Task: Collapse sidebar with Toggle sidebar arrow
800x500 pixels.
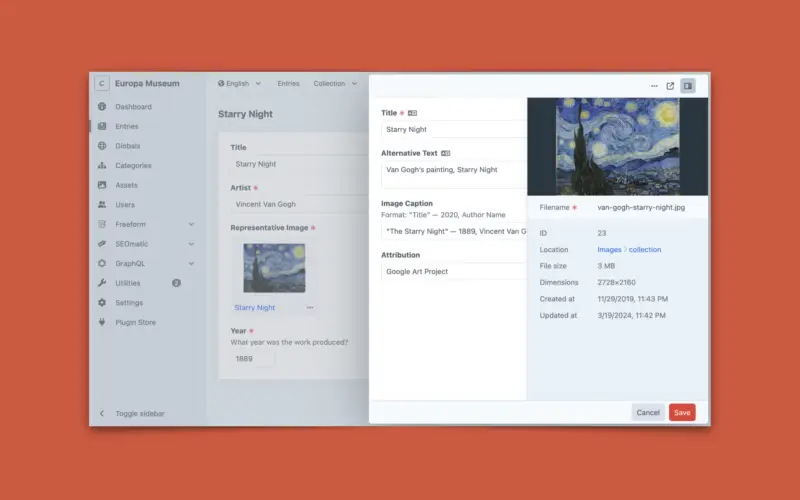Action: 102,413
